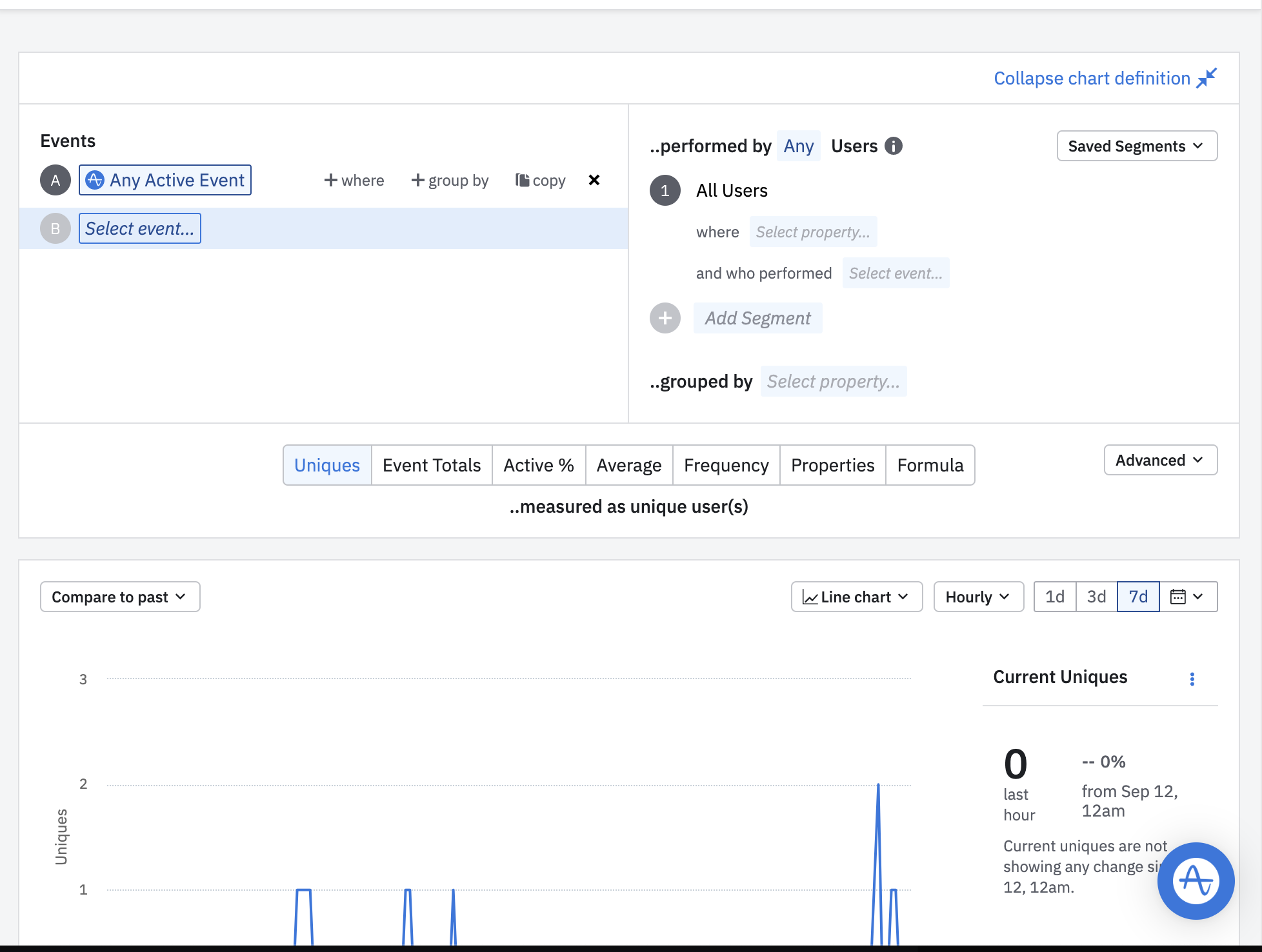Click the collapse arrows icon
Image resolution: width=1262 pixels, height=952 pixels.
pos(1206,78)
